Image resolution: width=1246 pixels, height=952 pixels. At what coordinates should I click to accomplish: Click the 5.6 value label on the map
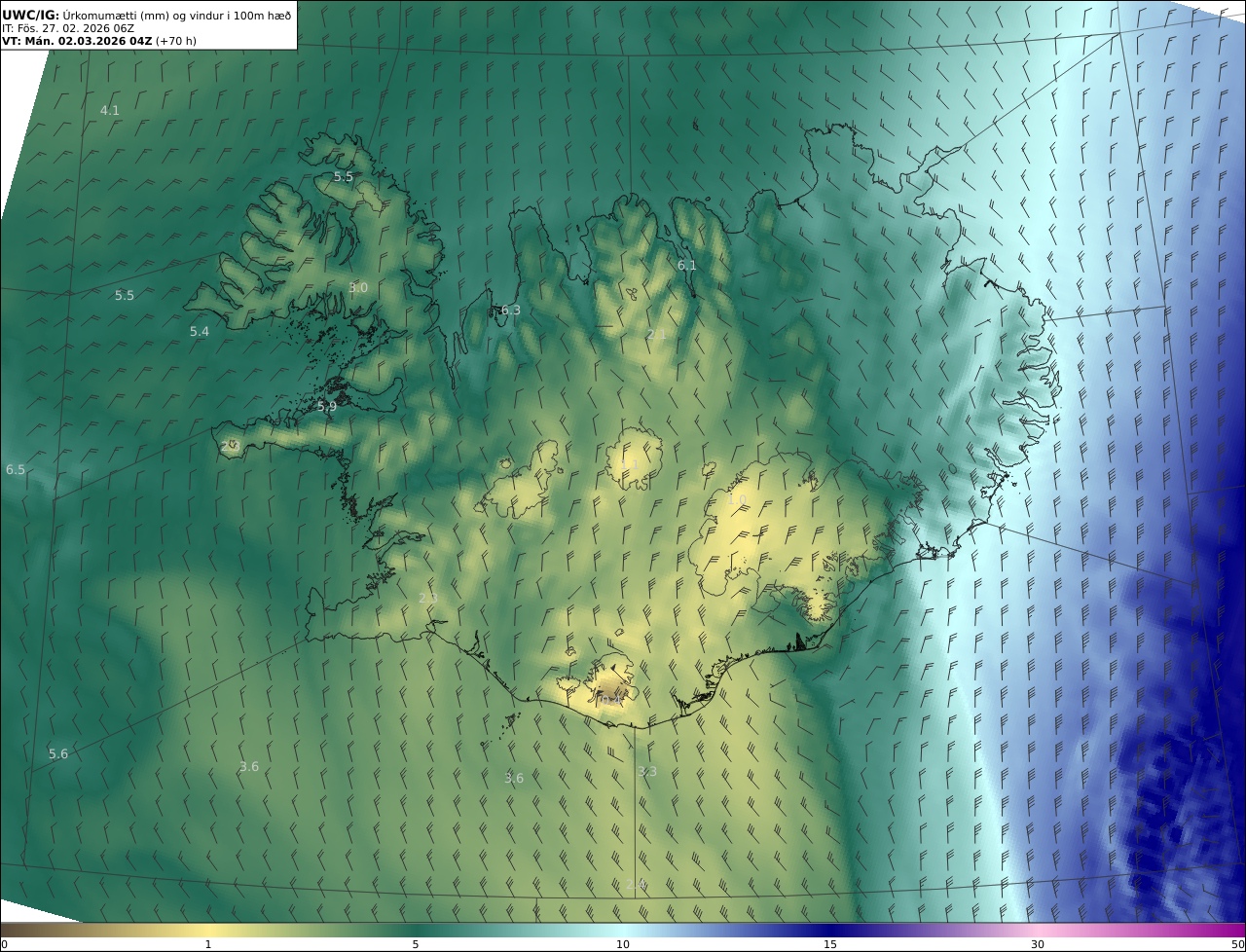pyautogui.click(x=58, y=754)
